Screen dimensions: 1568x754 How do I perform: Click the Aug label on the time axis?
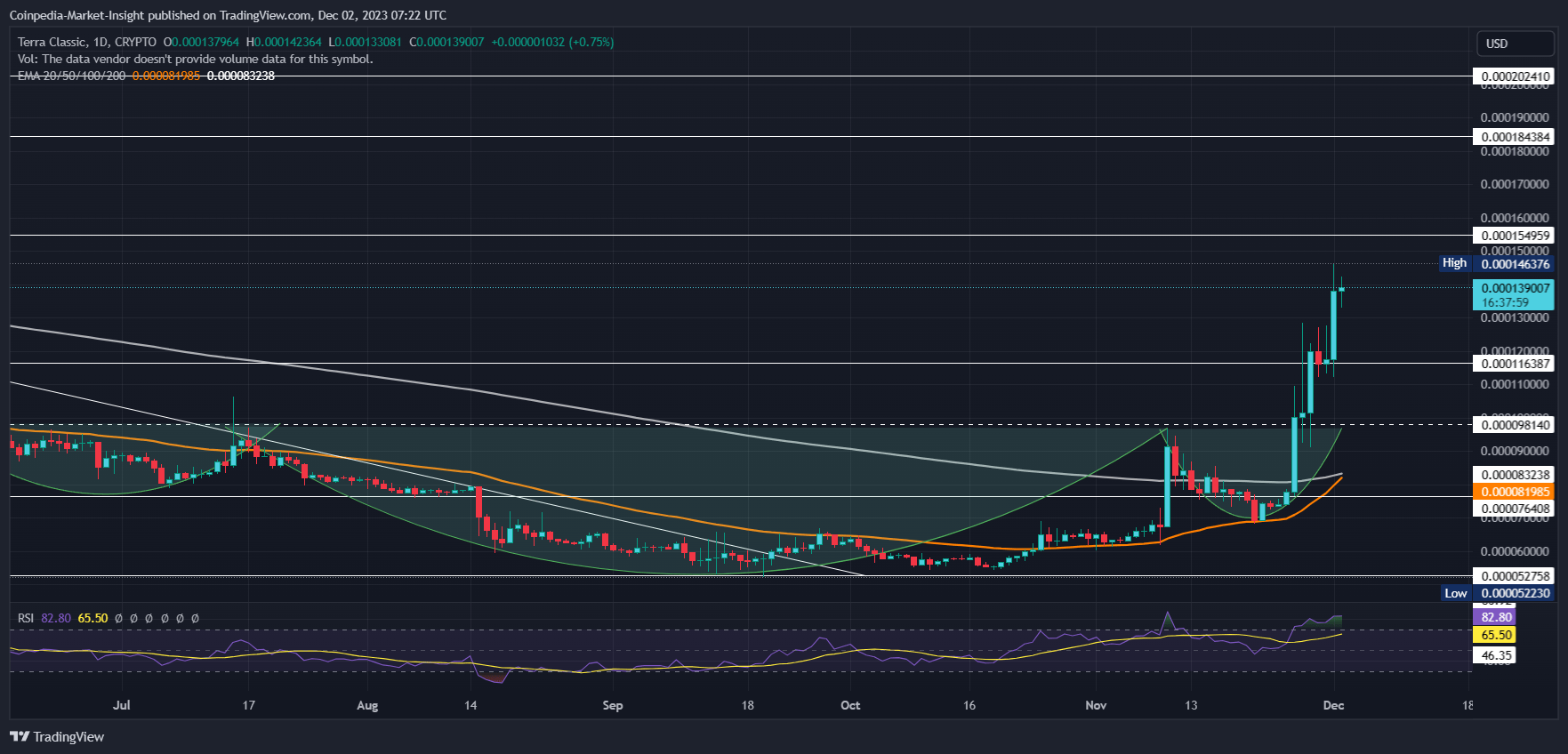[x=367, y=705]
